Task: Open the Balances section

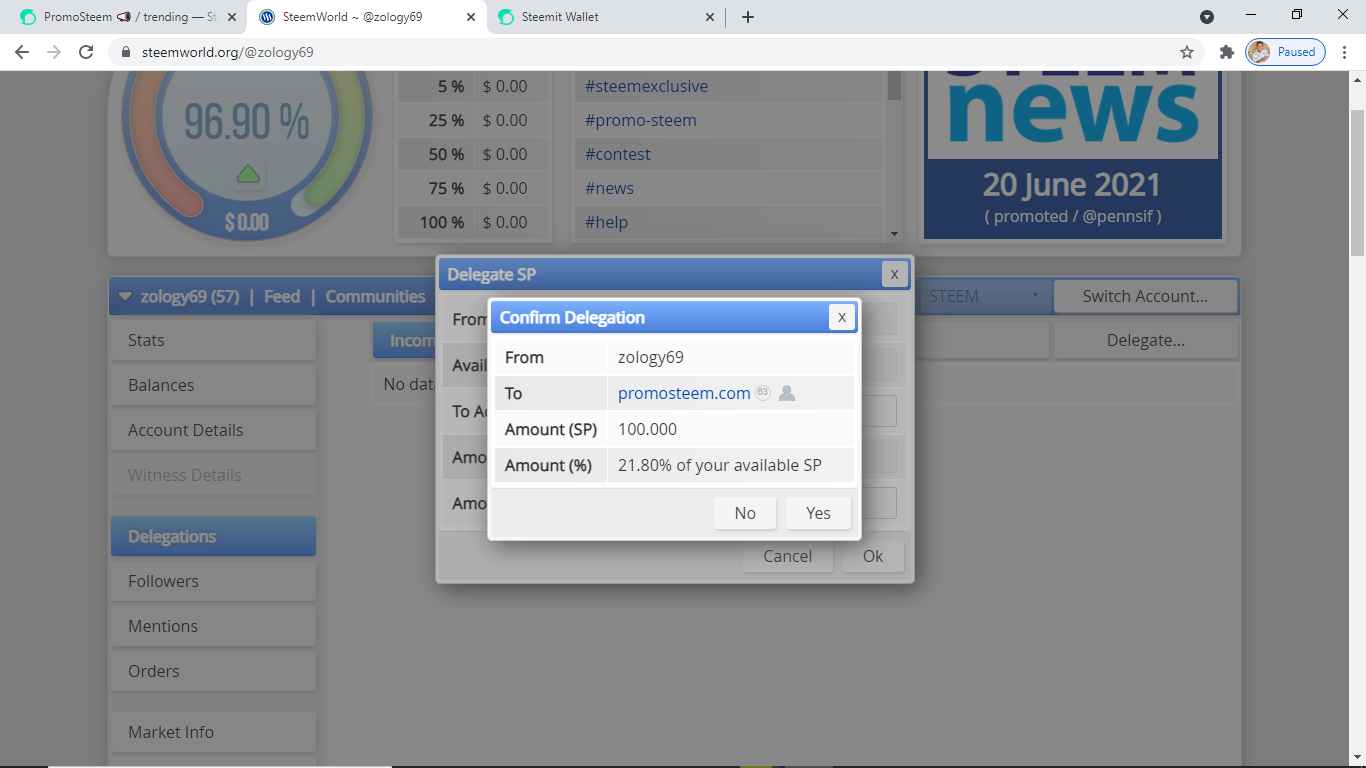Action: tap(213, 385)
